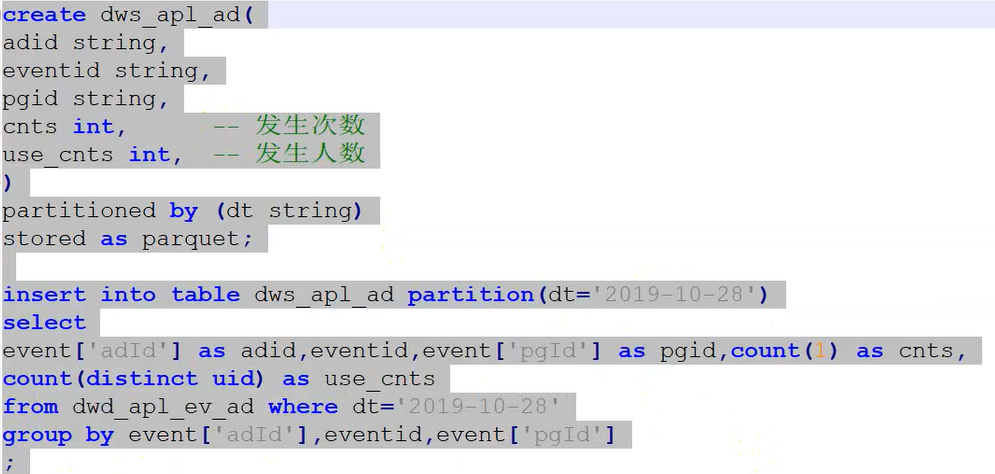The width and height of the screenshot is (995, 474).
Task: Click the closing parenthesis line after use_cnts
Action: point(8,183)
